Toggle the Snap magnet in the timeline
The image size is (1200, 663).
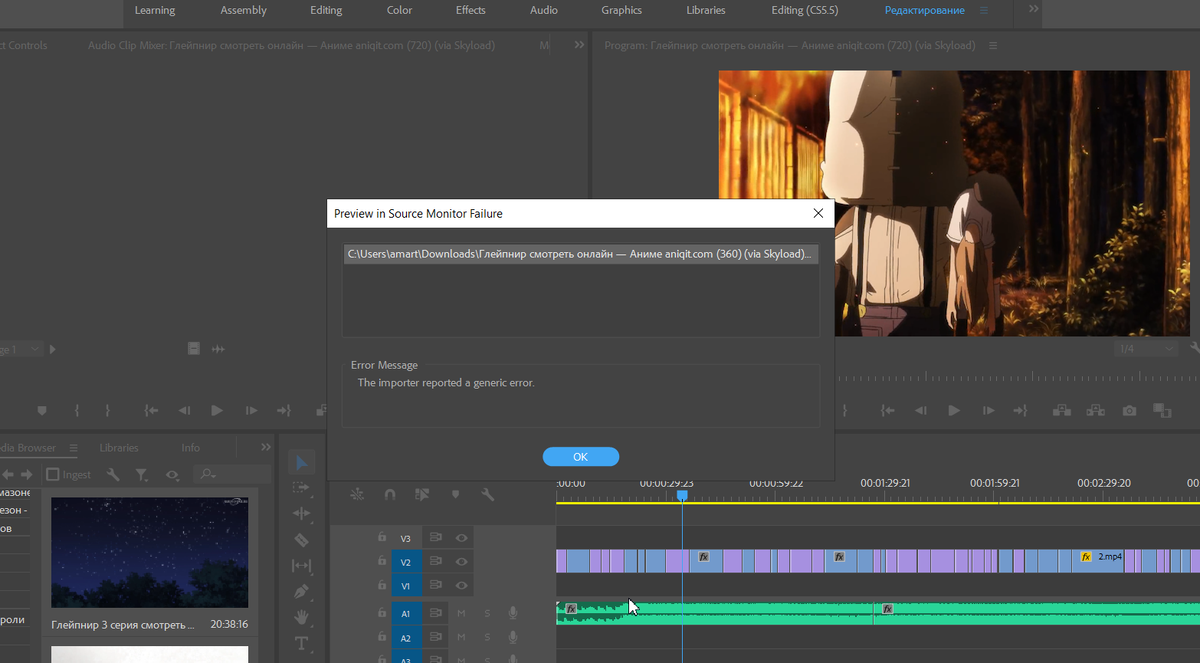(x=390, y=495)
